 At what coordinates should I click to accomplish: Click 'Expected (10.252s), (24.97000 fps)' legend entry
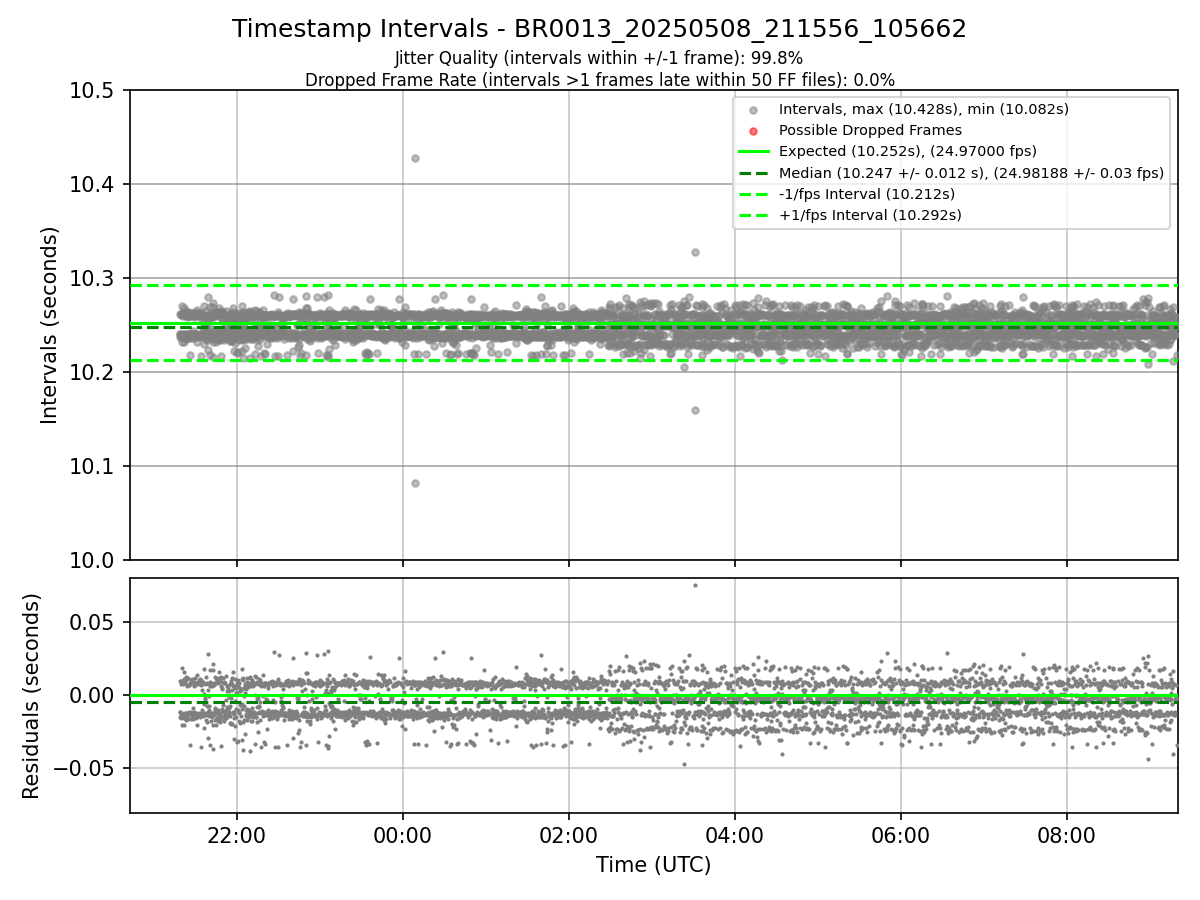pyautogui.click(x=907, y=151)
